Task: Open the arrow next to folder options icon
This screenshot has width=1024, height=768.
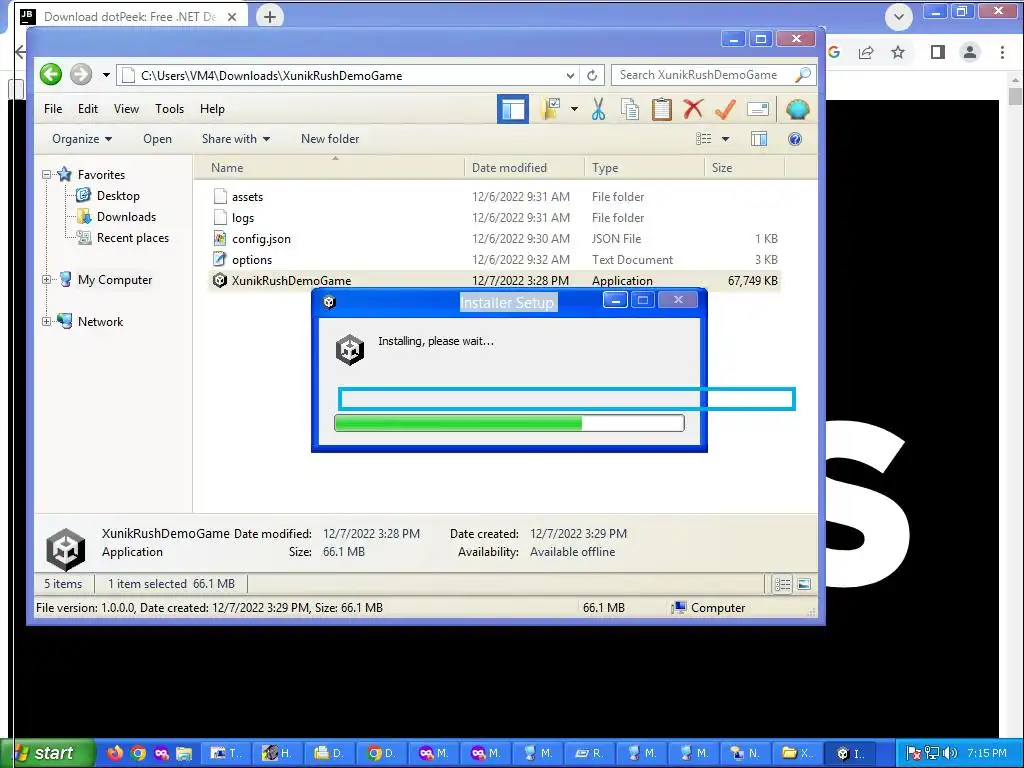Action: 574,109
